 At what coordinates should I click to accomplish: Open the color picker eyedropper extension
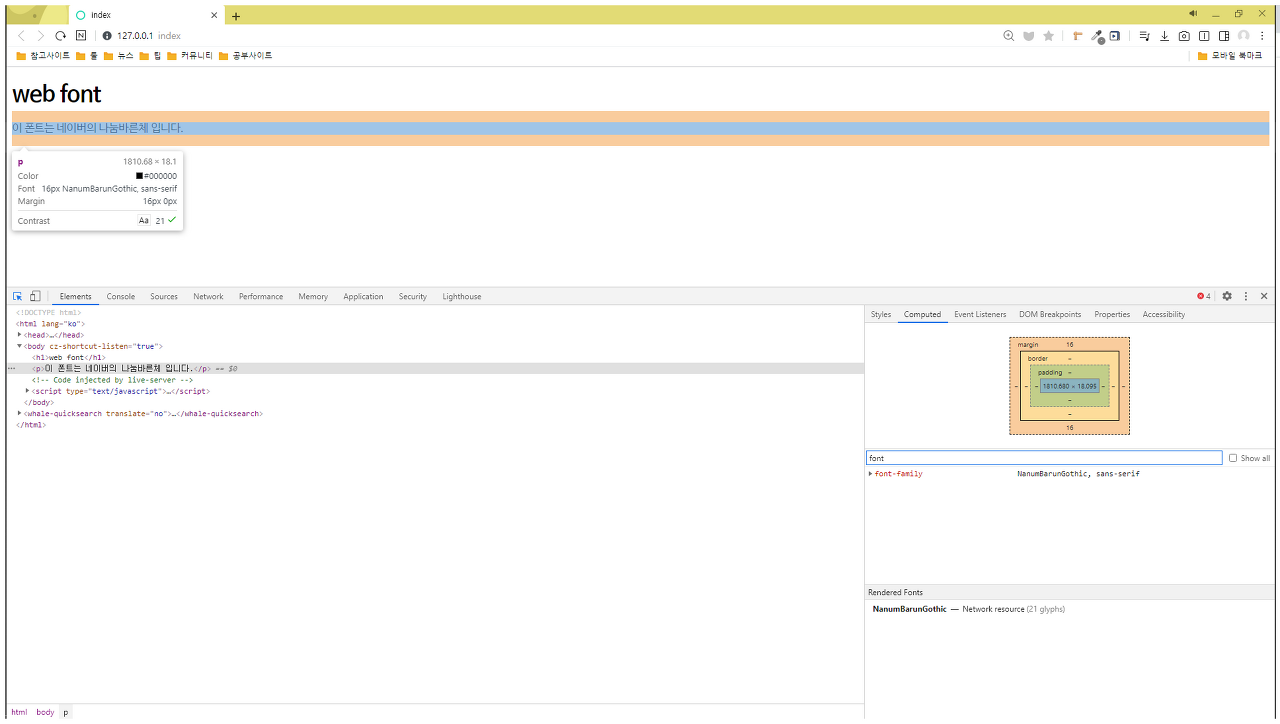(1097, 36)
